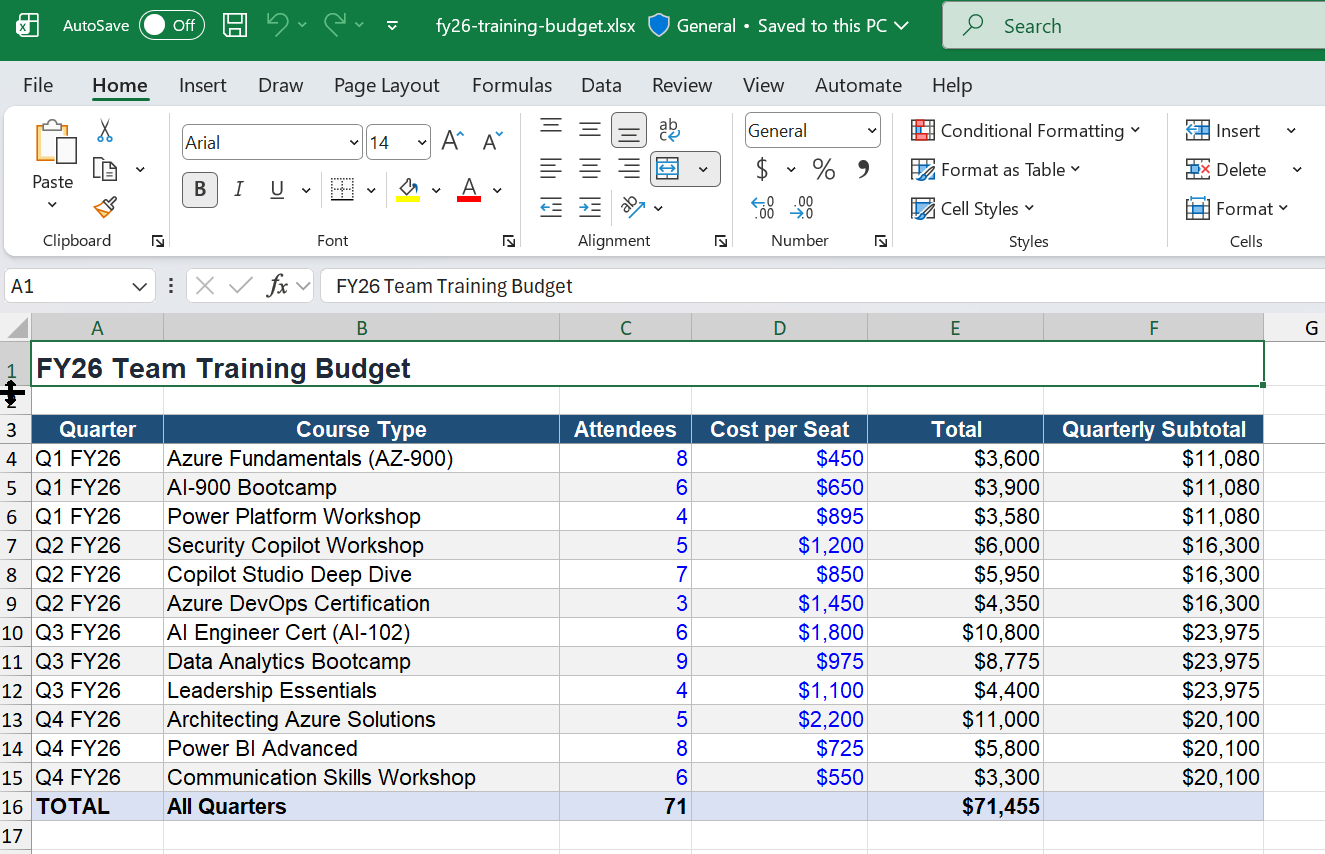
Task: Expand the Fill Color dropdown arrow
Action: click(435, 190)
